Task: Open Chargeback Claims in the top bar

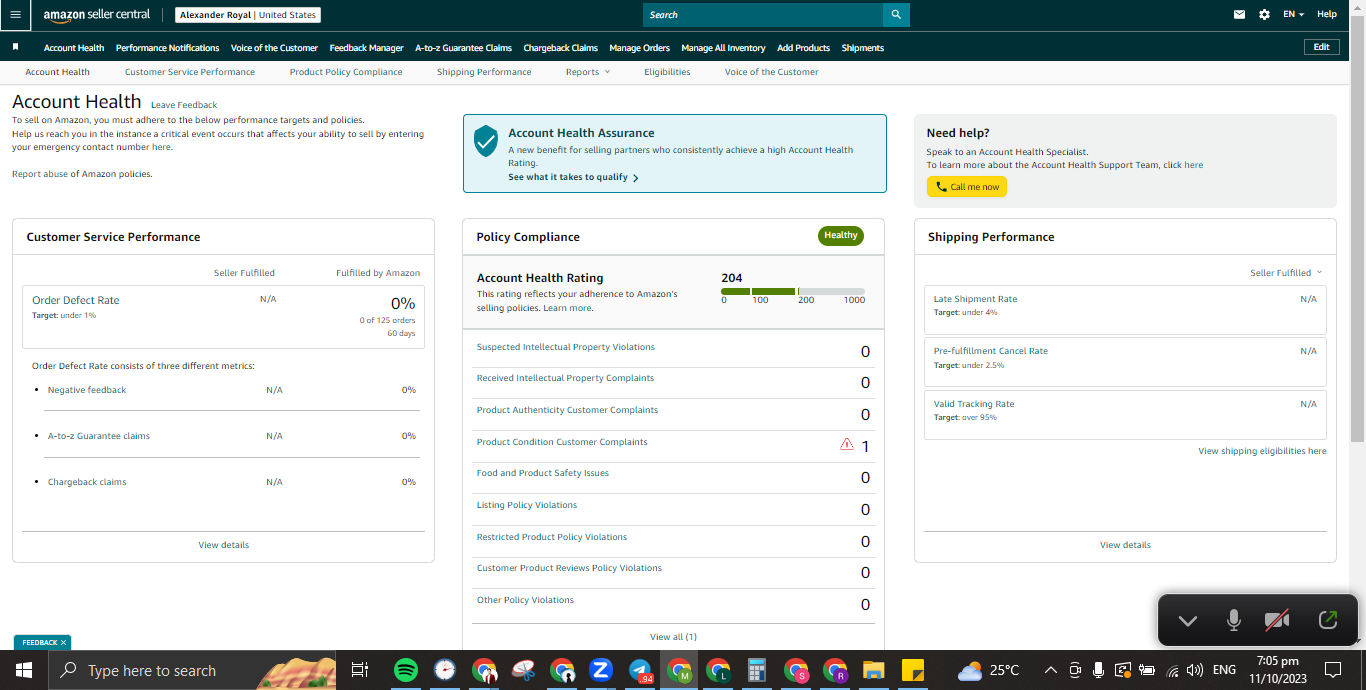Action: coord(560,48)
